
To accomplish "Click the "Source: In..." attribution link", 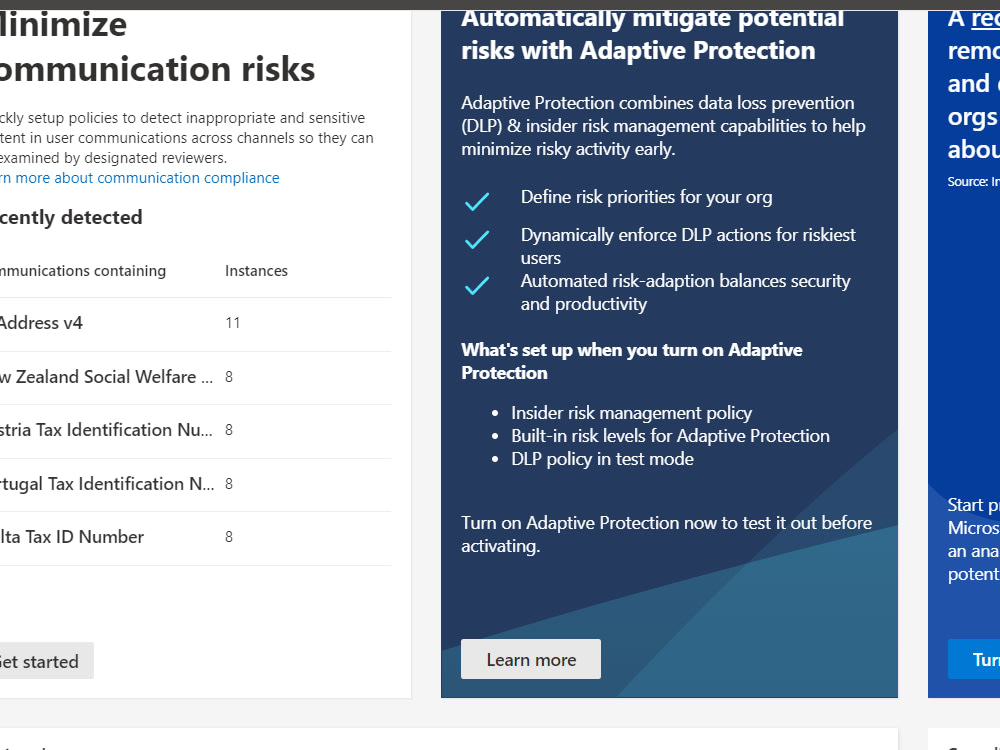I will click(968, 181).
